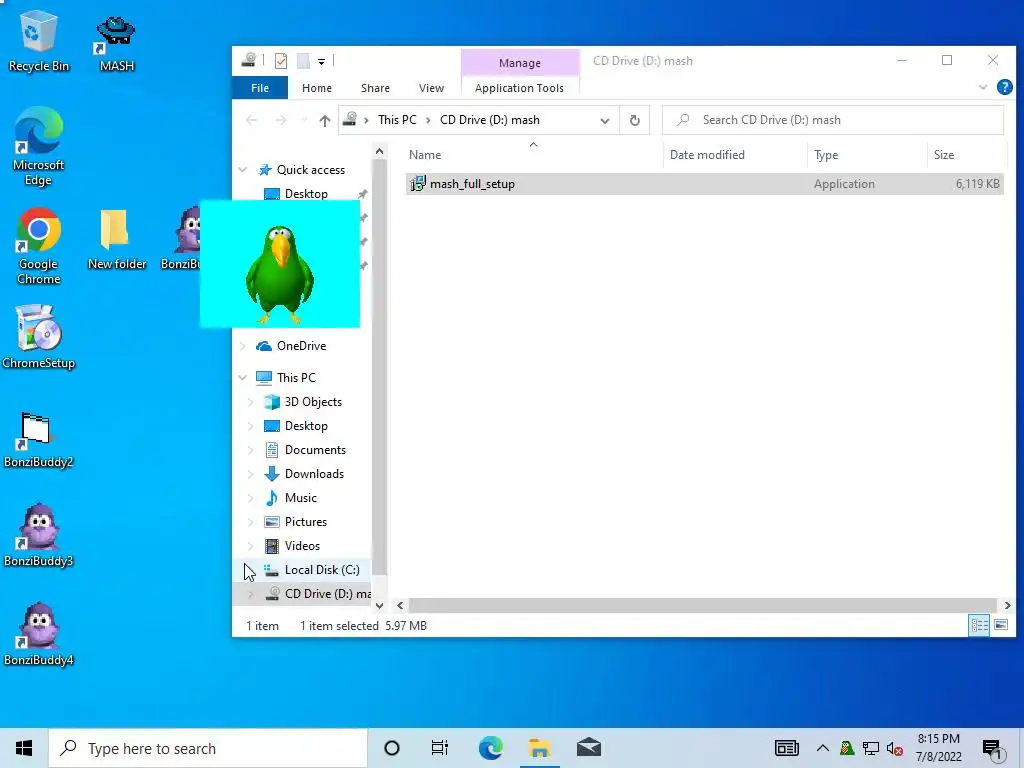1024x768 pixels.
Task: Click the Properties quick access toolbar icon
Action: coord(281,61)
